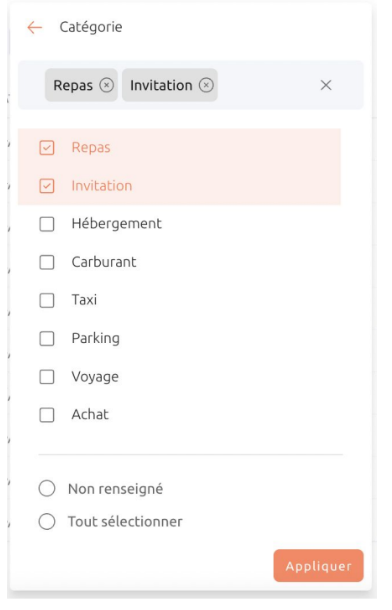Check the Hébergement checkbox

coord(47,224)
